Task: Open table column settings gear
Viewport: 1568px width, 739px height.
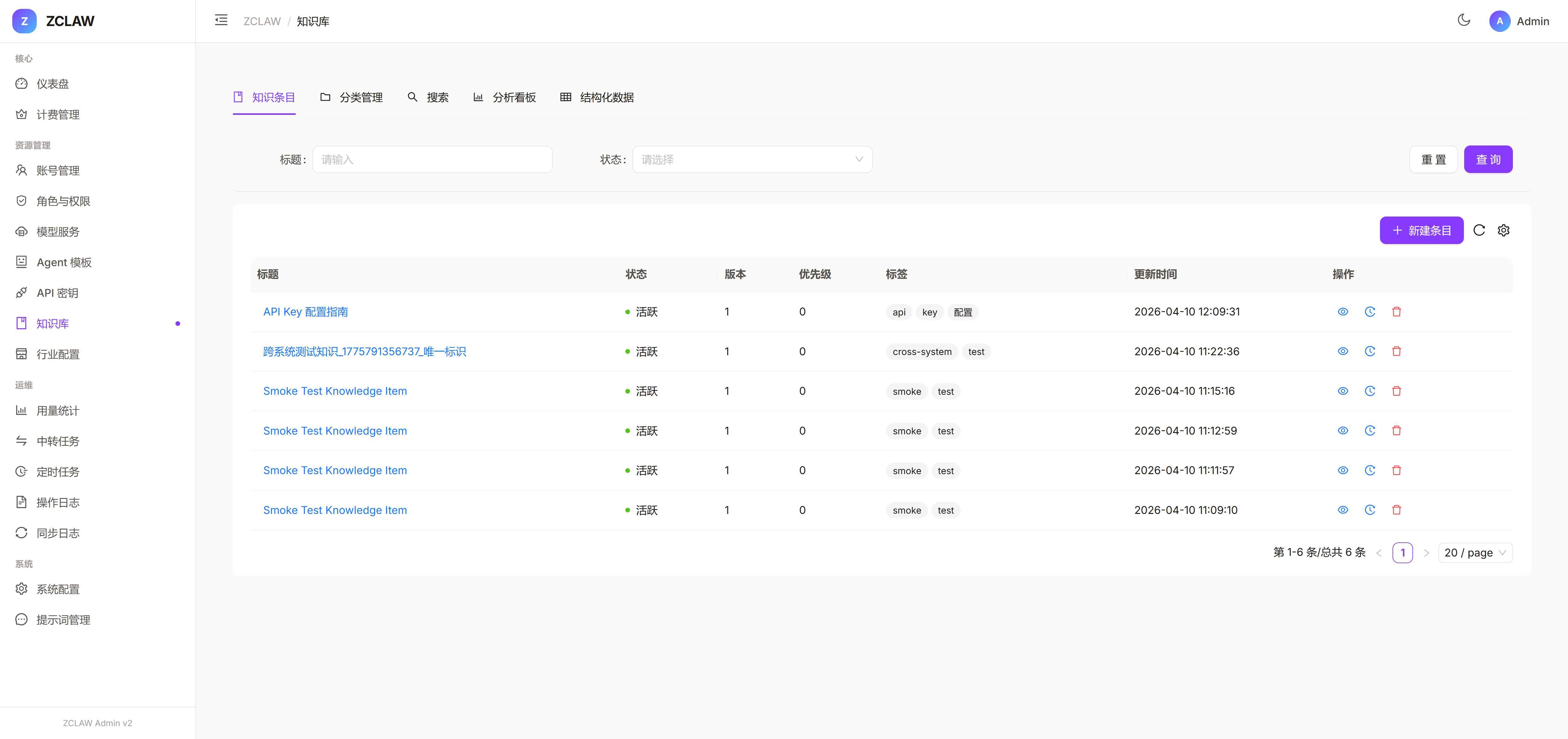Action: coord(1503,230)
